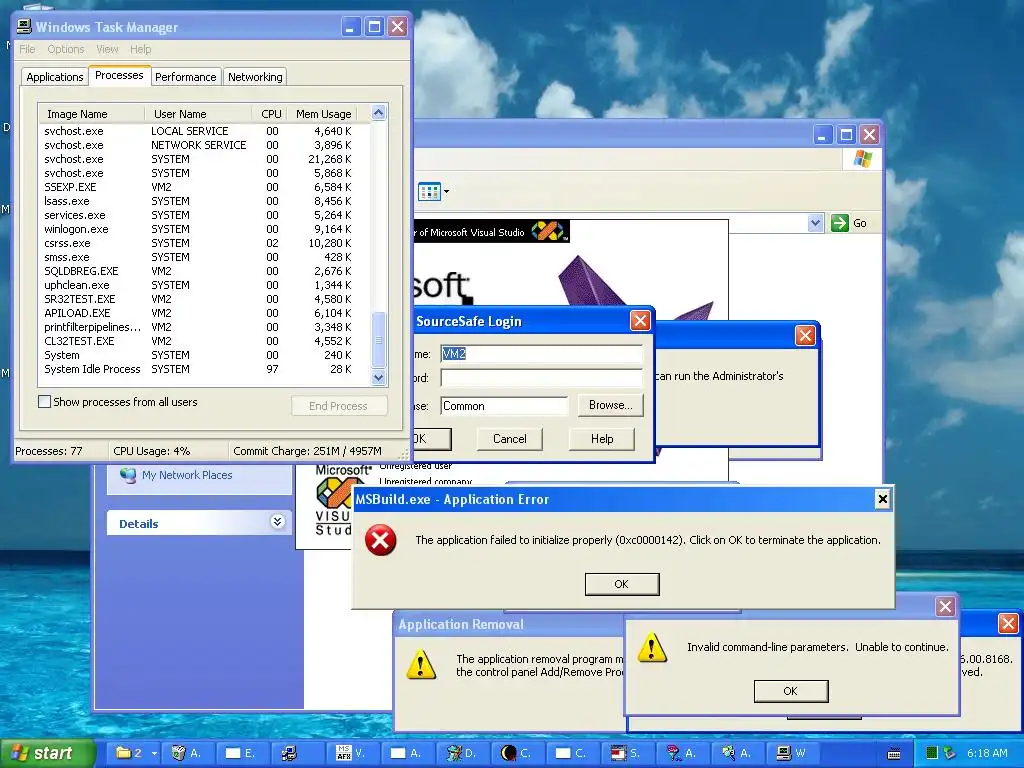This screenshot has height=768, width=1024.
Task: Close the SourceSafe Login dialog
Action: tap(640, 321)
